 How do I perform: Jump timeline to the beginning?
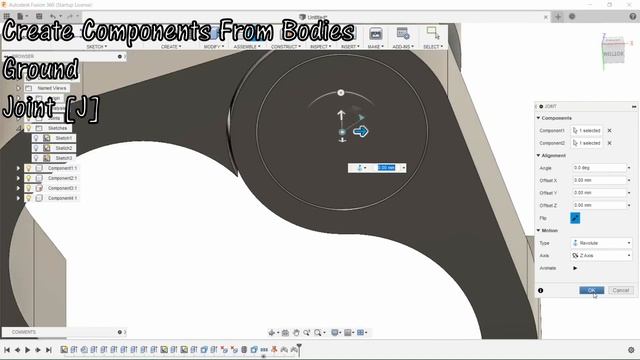tap(7, 350)
